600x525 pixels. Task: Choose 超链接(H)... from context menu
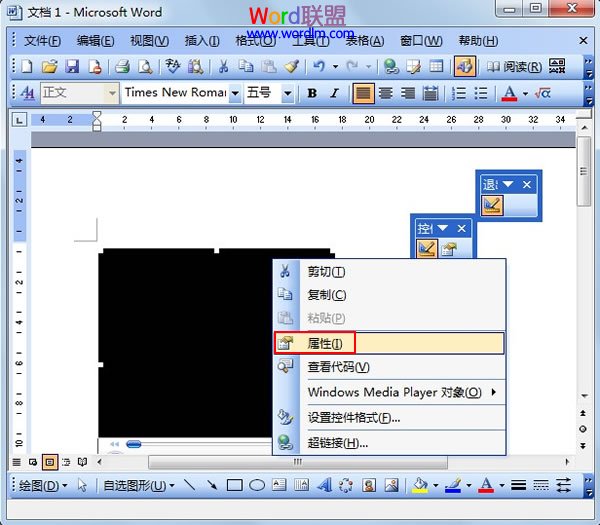pos(390,443)
